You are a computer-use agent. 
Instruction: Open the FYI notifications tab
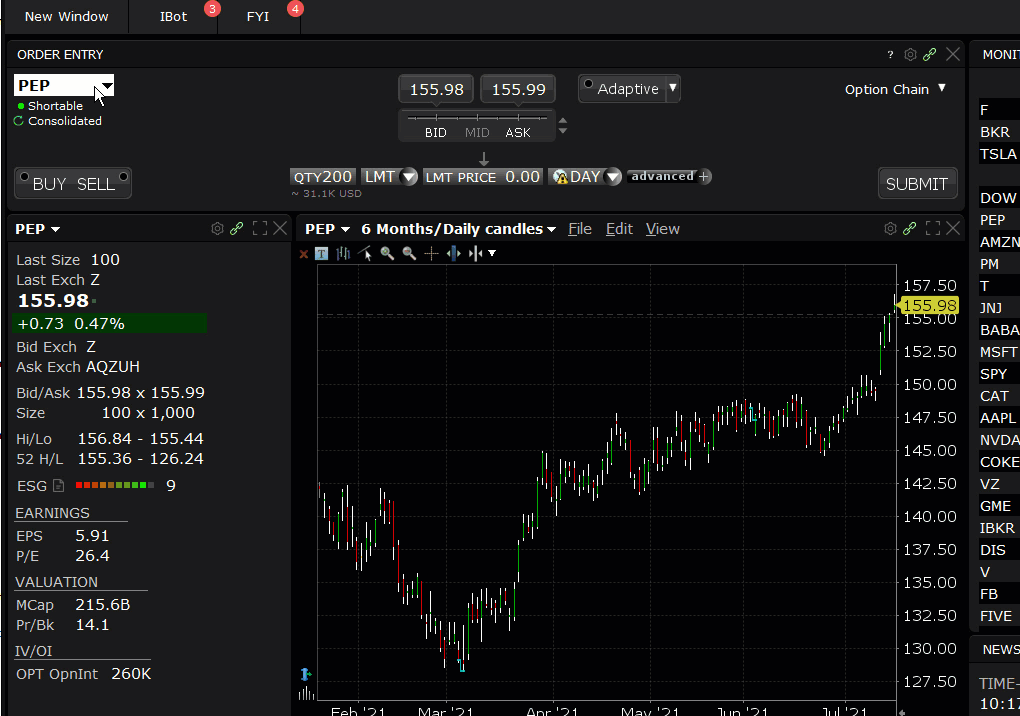(258, 16)
